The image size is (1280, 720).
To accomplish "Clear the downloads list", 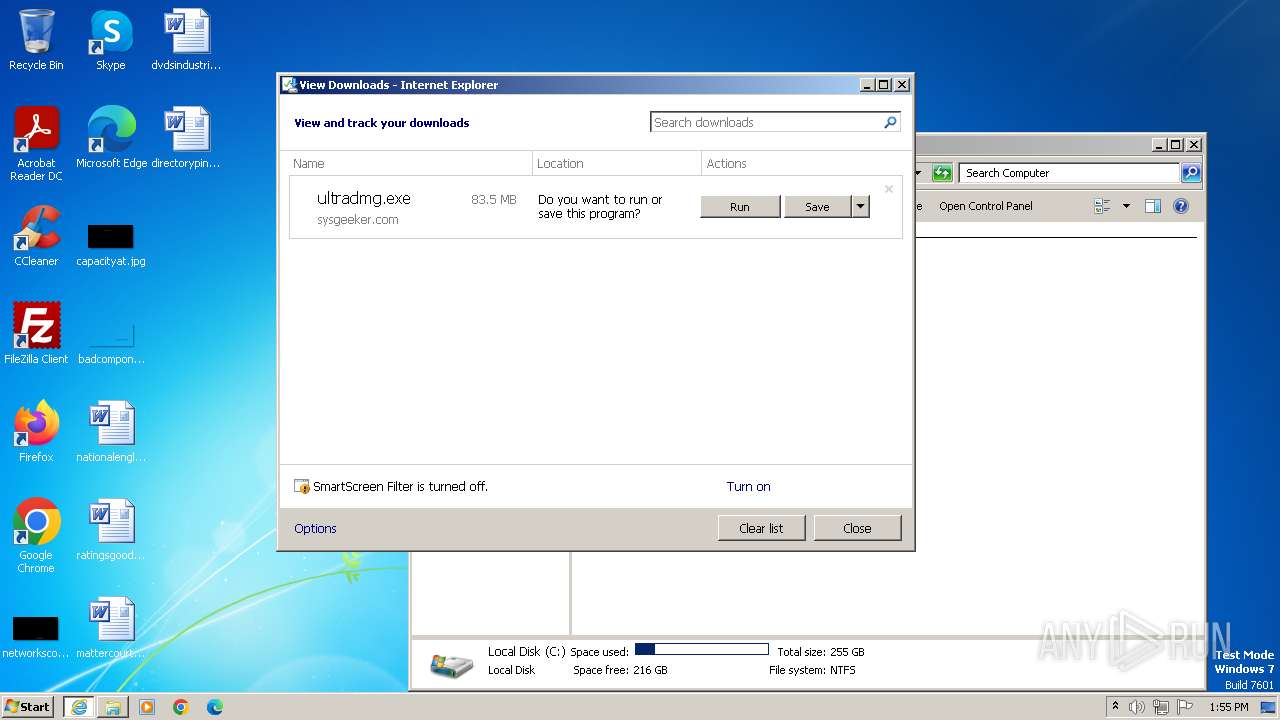I will click(761, 528).
